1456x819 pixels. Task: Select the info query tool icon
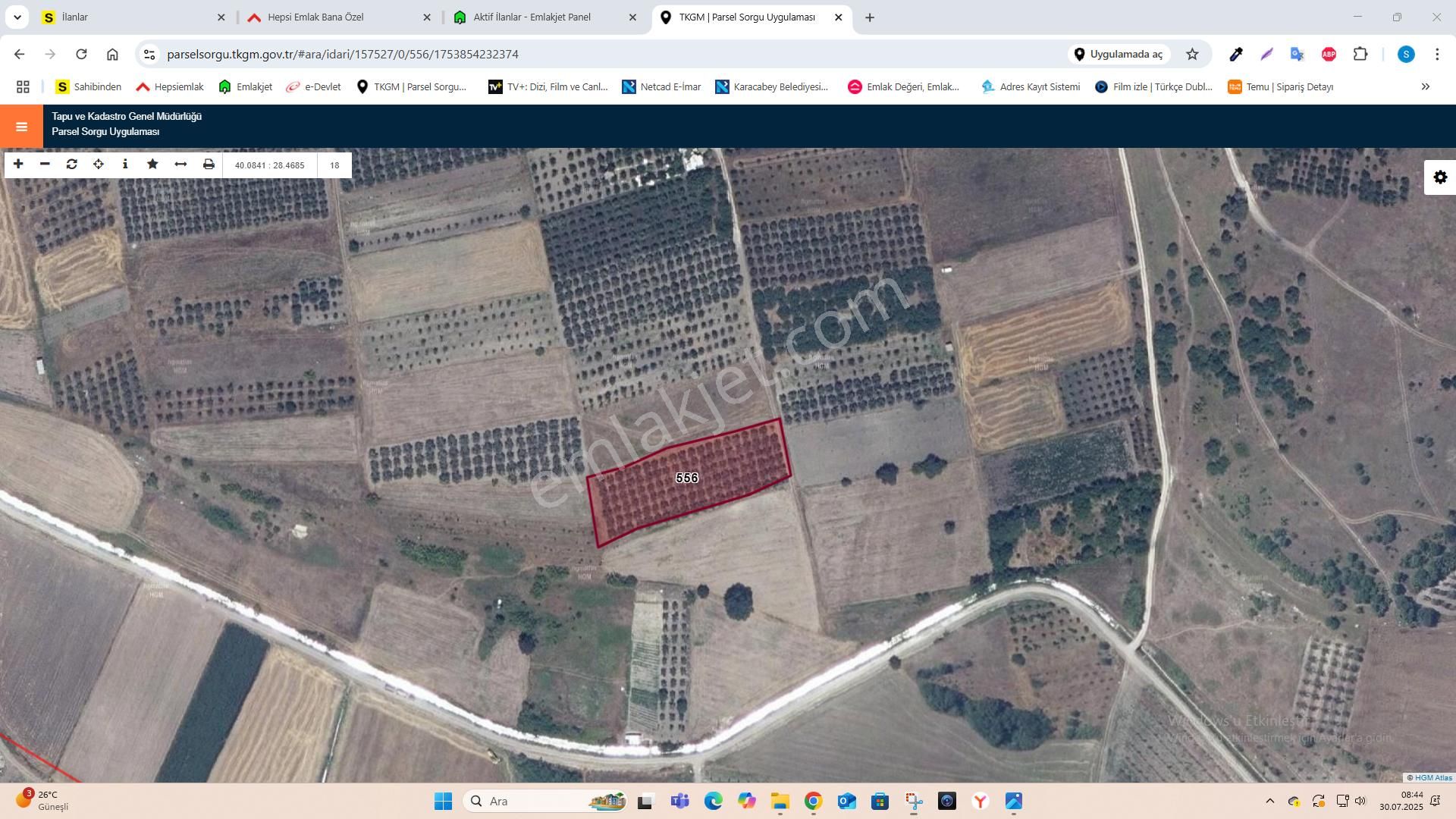[x=125, y=165]
